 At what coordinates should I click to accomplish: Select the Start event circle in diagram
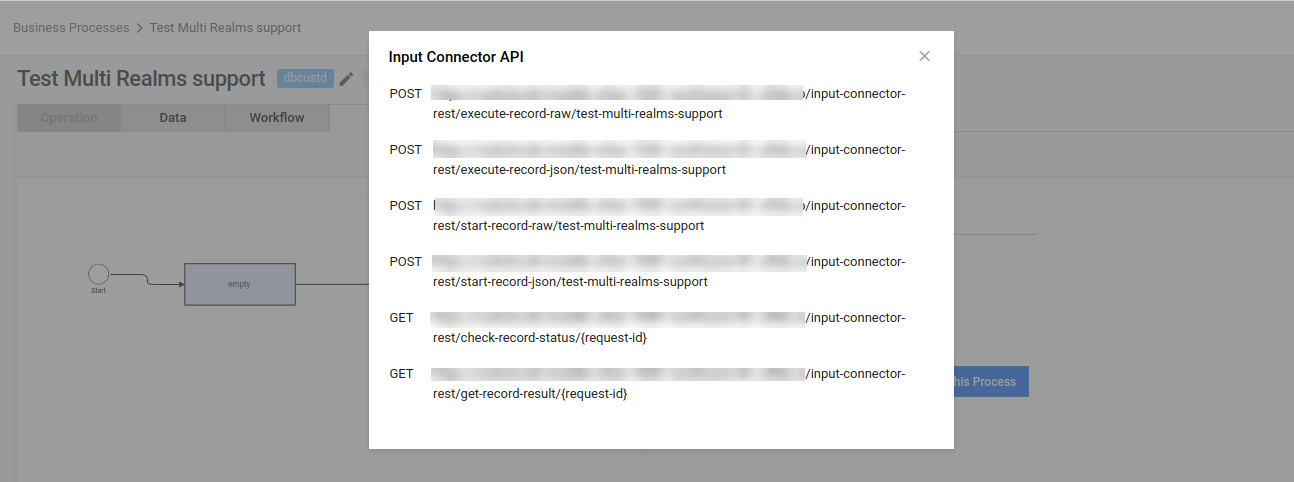coord(98,273)
